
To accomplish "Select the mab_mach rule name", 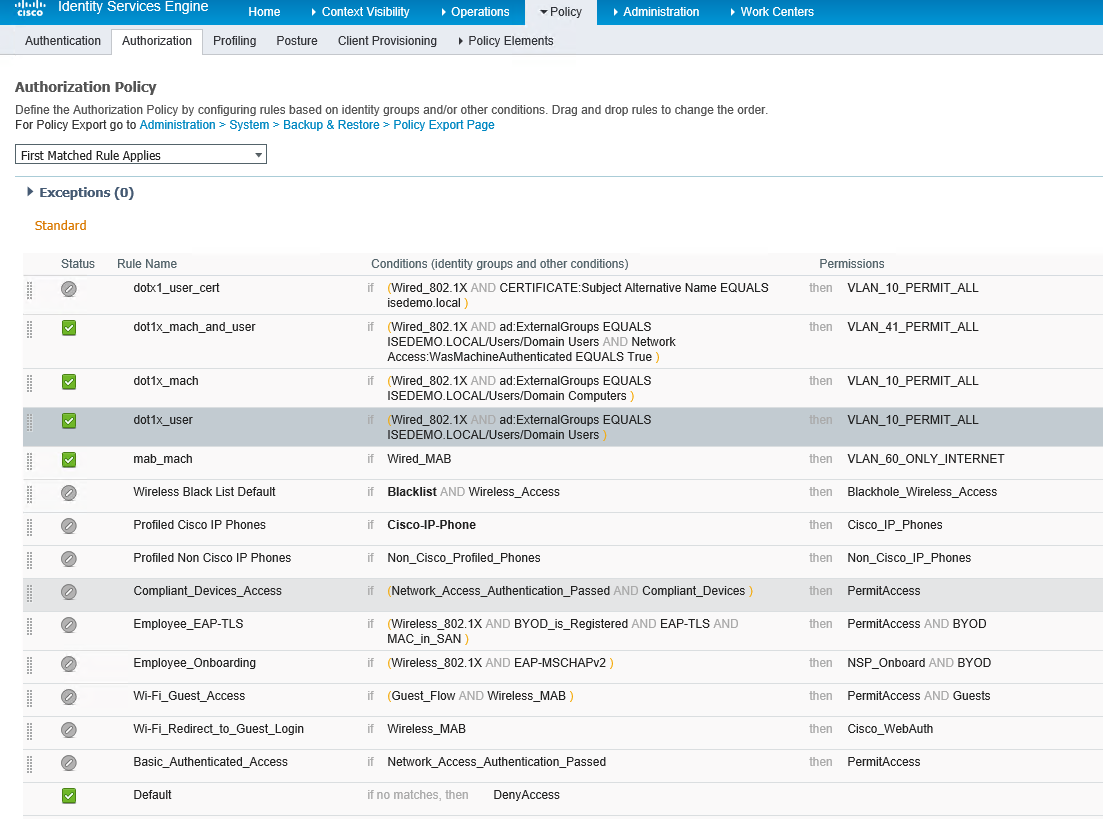I will [162, 459].
